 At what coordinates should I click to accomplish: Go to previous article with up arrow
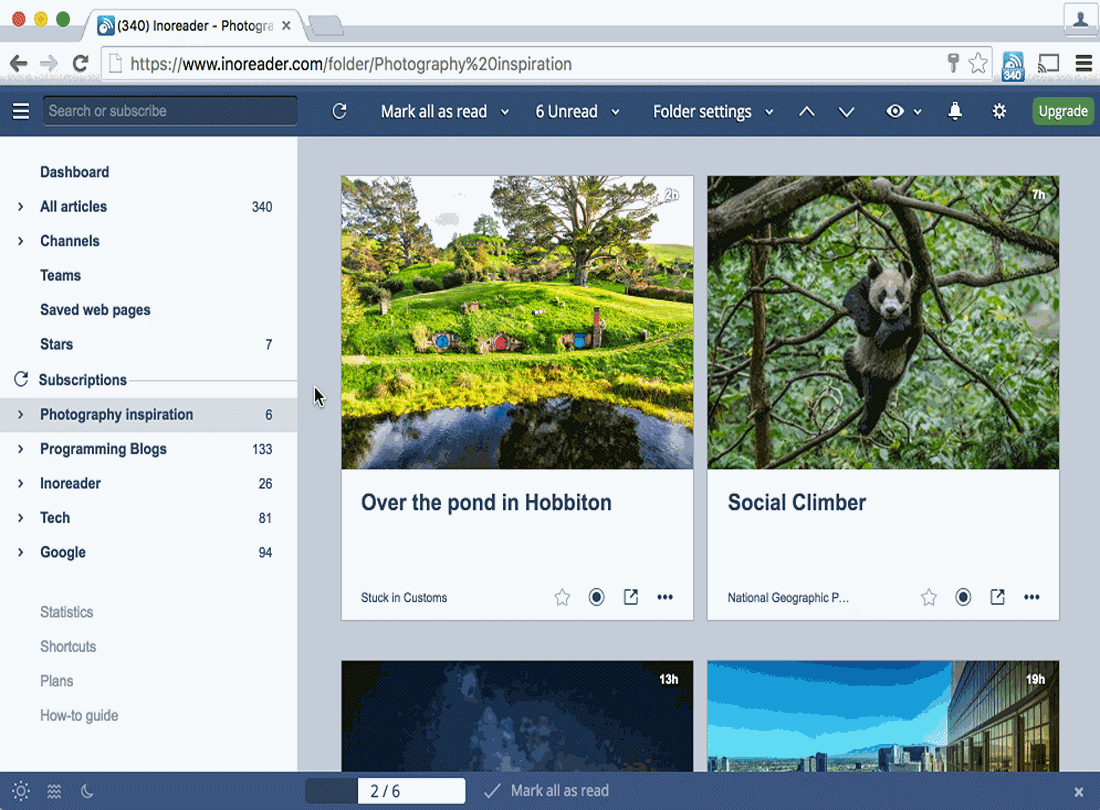point(807,112)
